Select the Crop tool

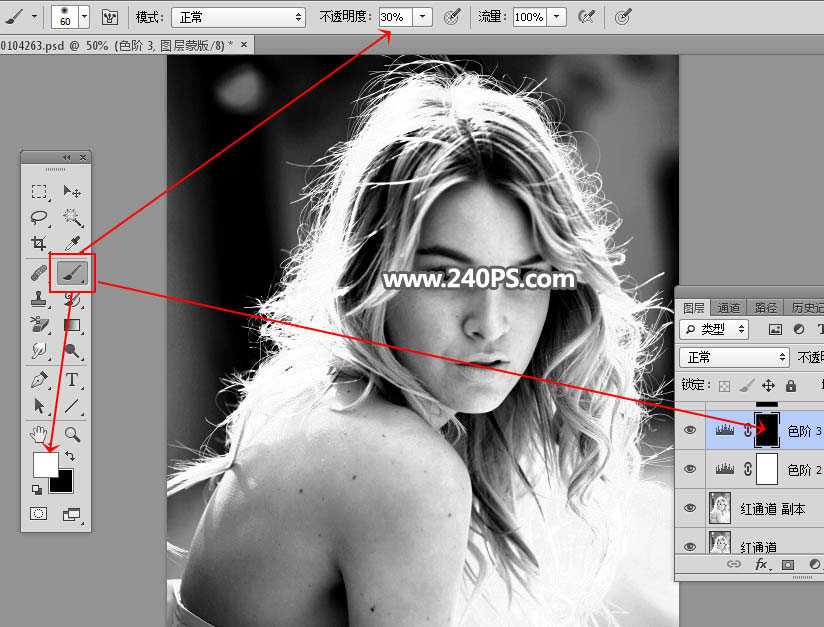[x=39, y=243]
